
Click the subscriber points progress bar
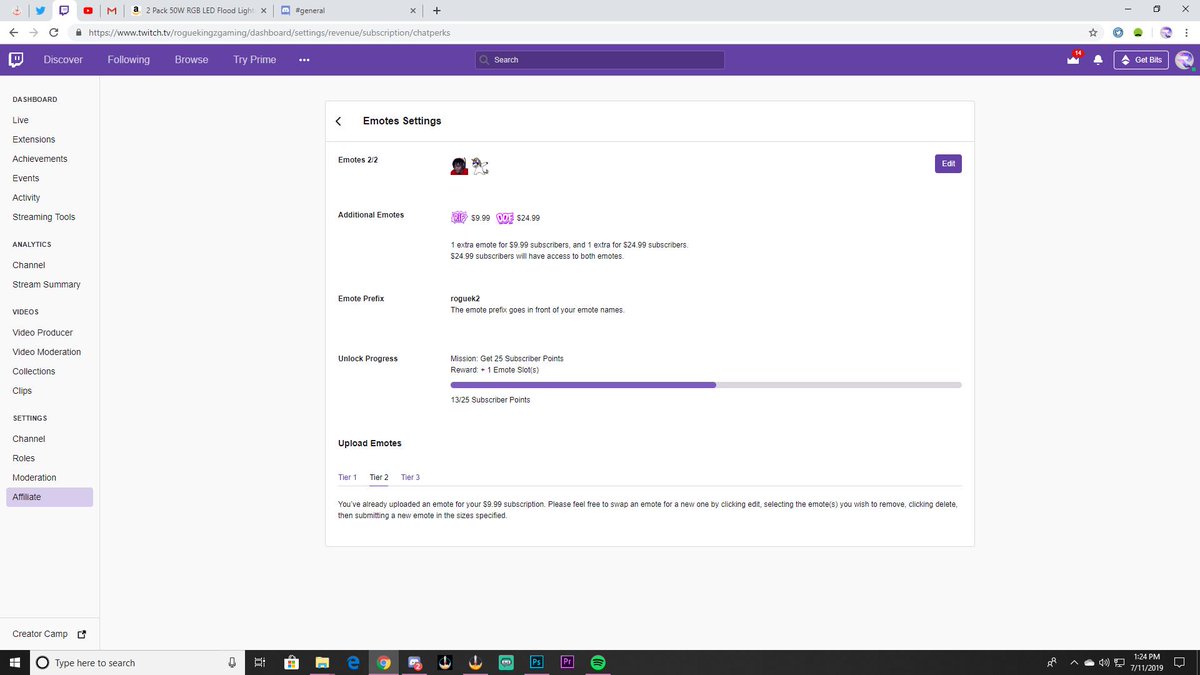click(x=706, y=384)
